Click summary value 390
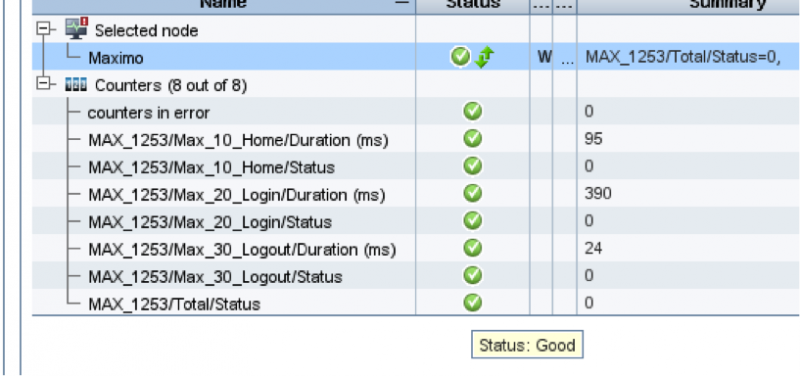The width and height of the screenshot is (800, 376). pyautogui.click(x=598, y=193)
